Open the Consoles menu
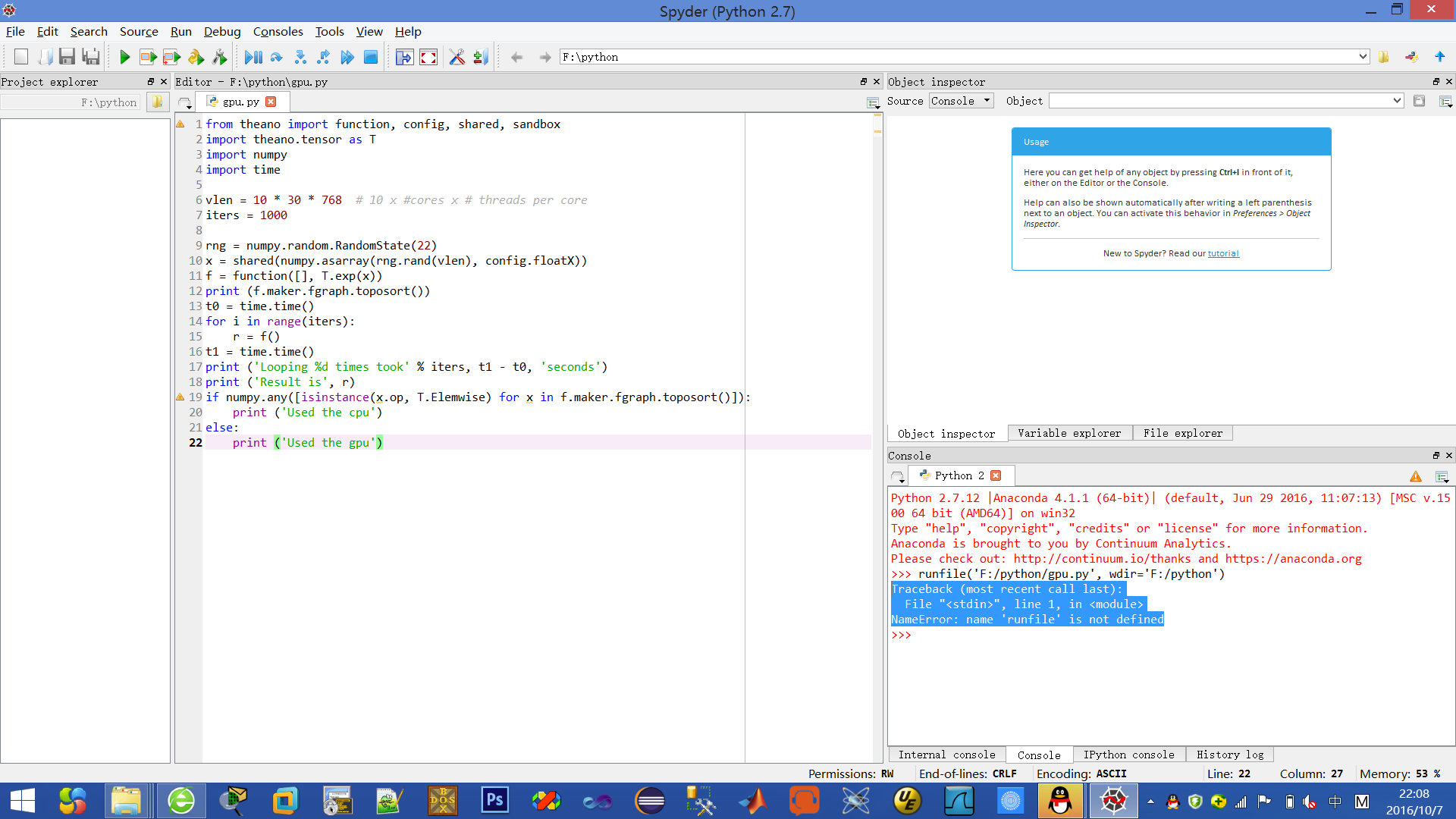Image resolution: width=1456 pixels, height=819 pixels. (x=278, y=31)
